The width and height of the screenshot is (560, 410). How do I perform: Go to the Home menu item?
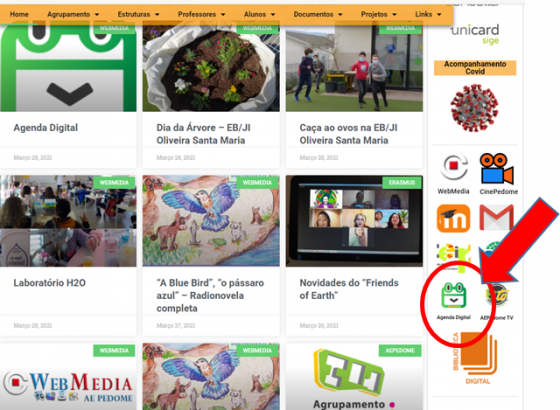(19, 14)
